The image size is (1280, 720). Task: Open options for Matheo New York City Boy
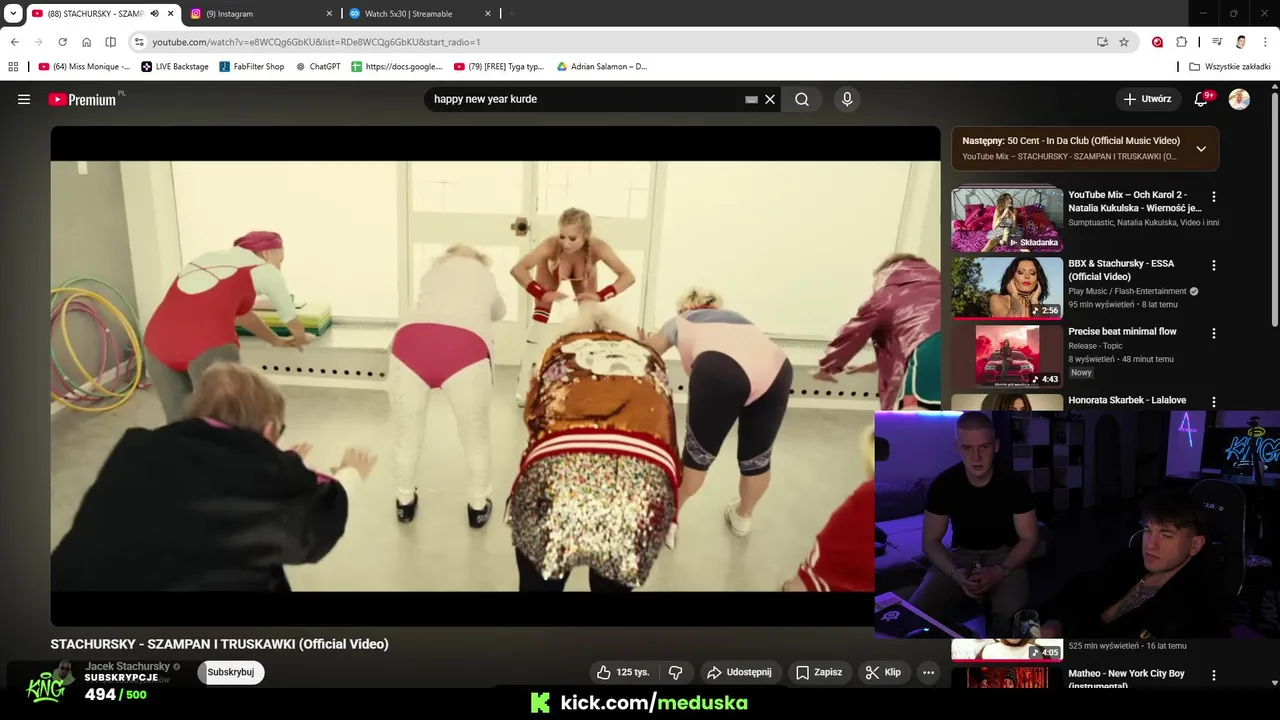coord(1214,675)
